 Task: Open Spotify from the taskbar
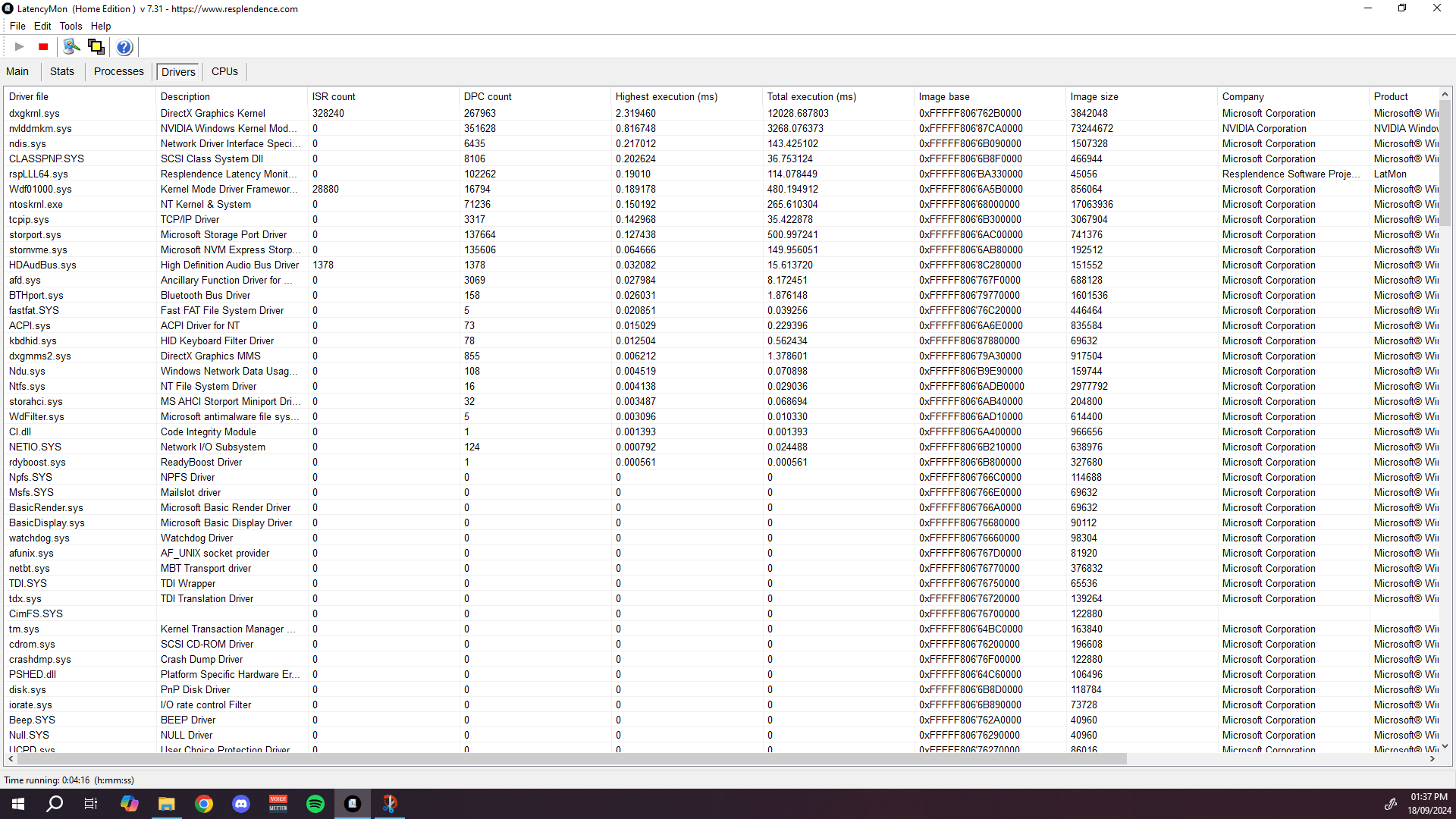[315, 804]
